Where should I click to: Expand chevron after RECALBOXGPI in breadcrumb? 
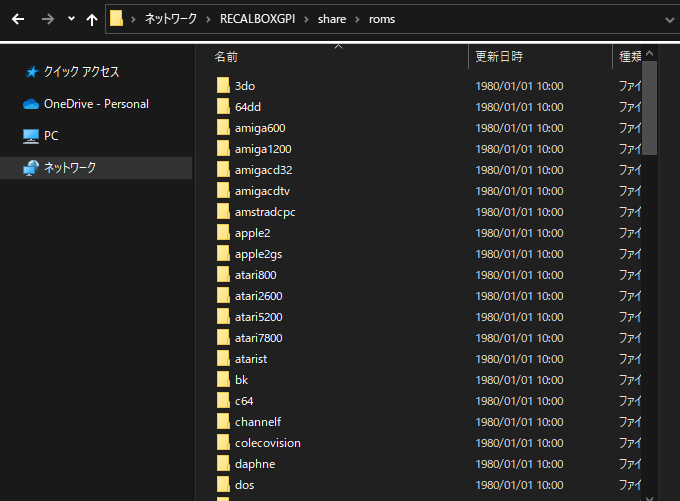[306, 20]
